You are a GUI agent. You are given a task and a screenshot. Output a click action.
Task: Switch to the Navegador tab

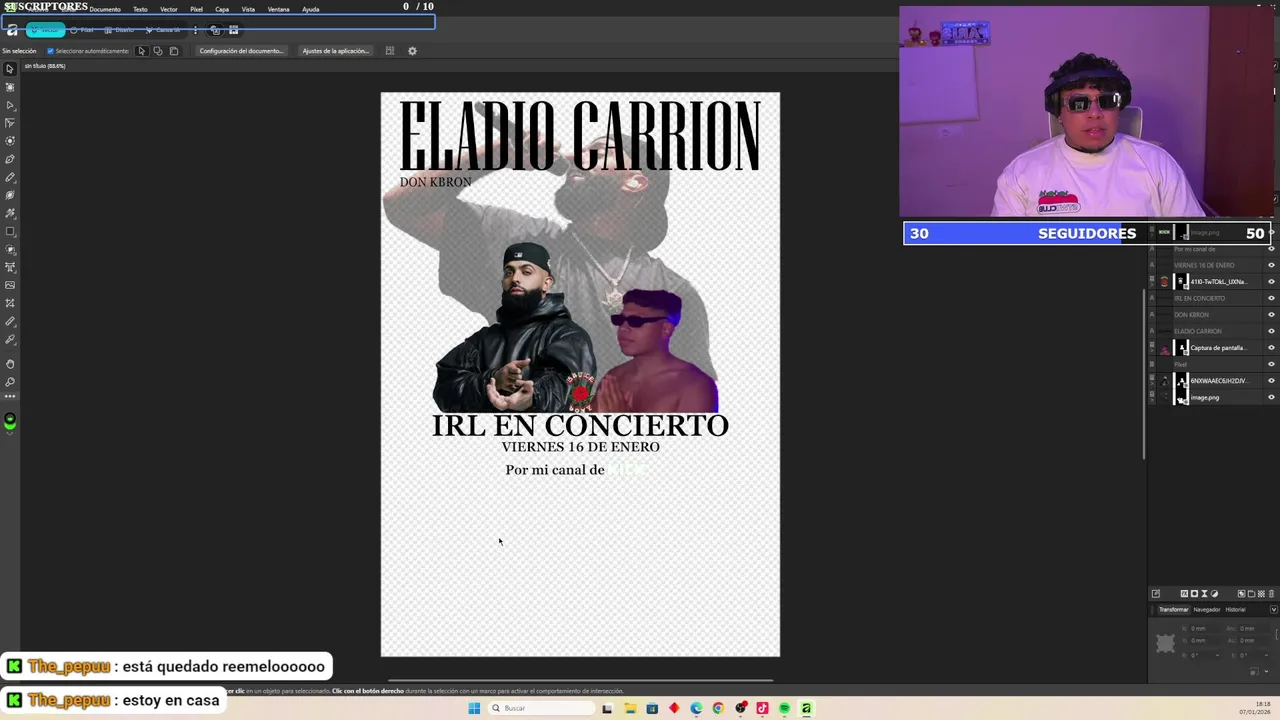pos(1207,609)
